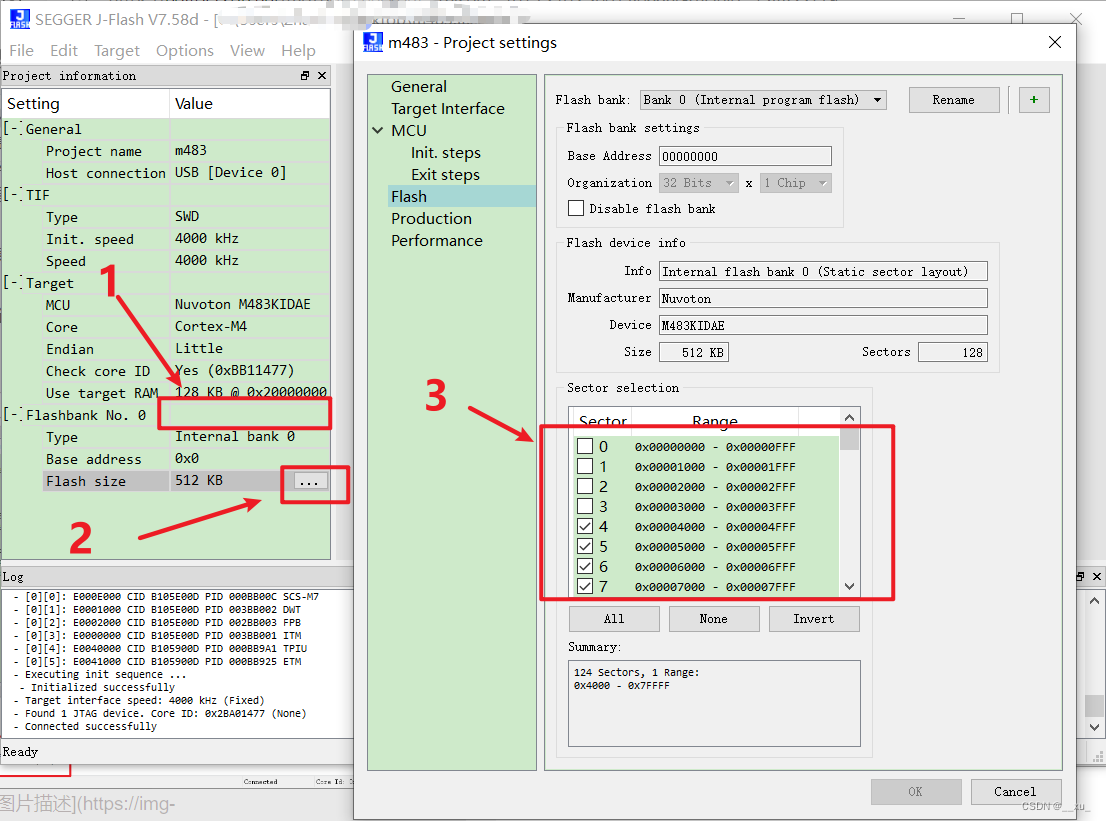1106x821 pixels.
Task: Open the 1 Chip dropdown
Action: coord(796,183)
